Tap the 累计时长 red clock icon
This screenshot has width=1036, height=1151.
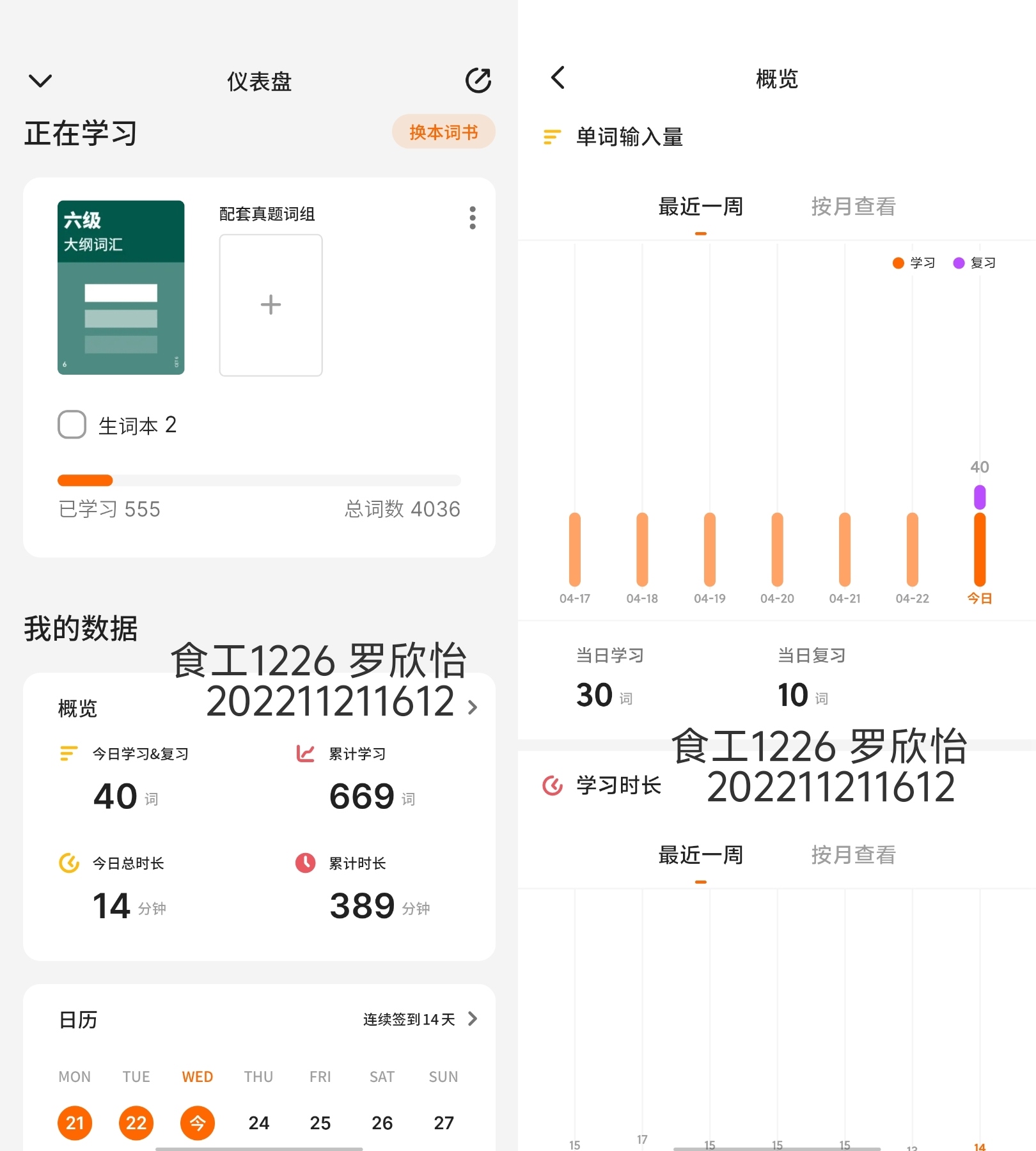coord(305,863)
